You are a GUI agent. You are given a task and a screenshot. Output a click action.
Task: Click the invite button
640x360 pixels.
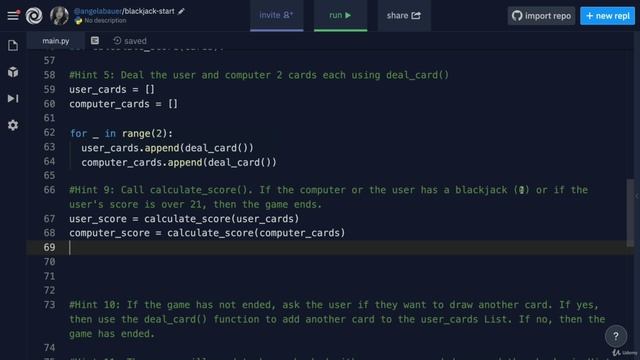276,16
